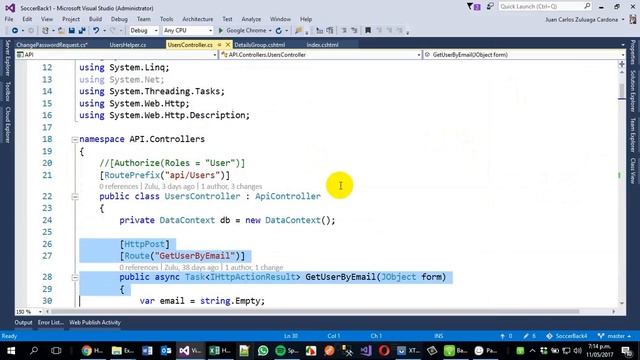The height and width of the screenshot is (360, 640).
Task: Open the Any CPU platform dropdown
Action: click(x=187, y=31)
